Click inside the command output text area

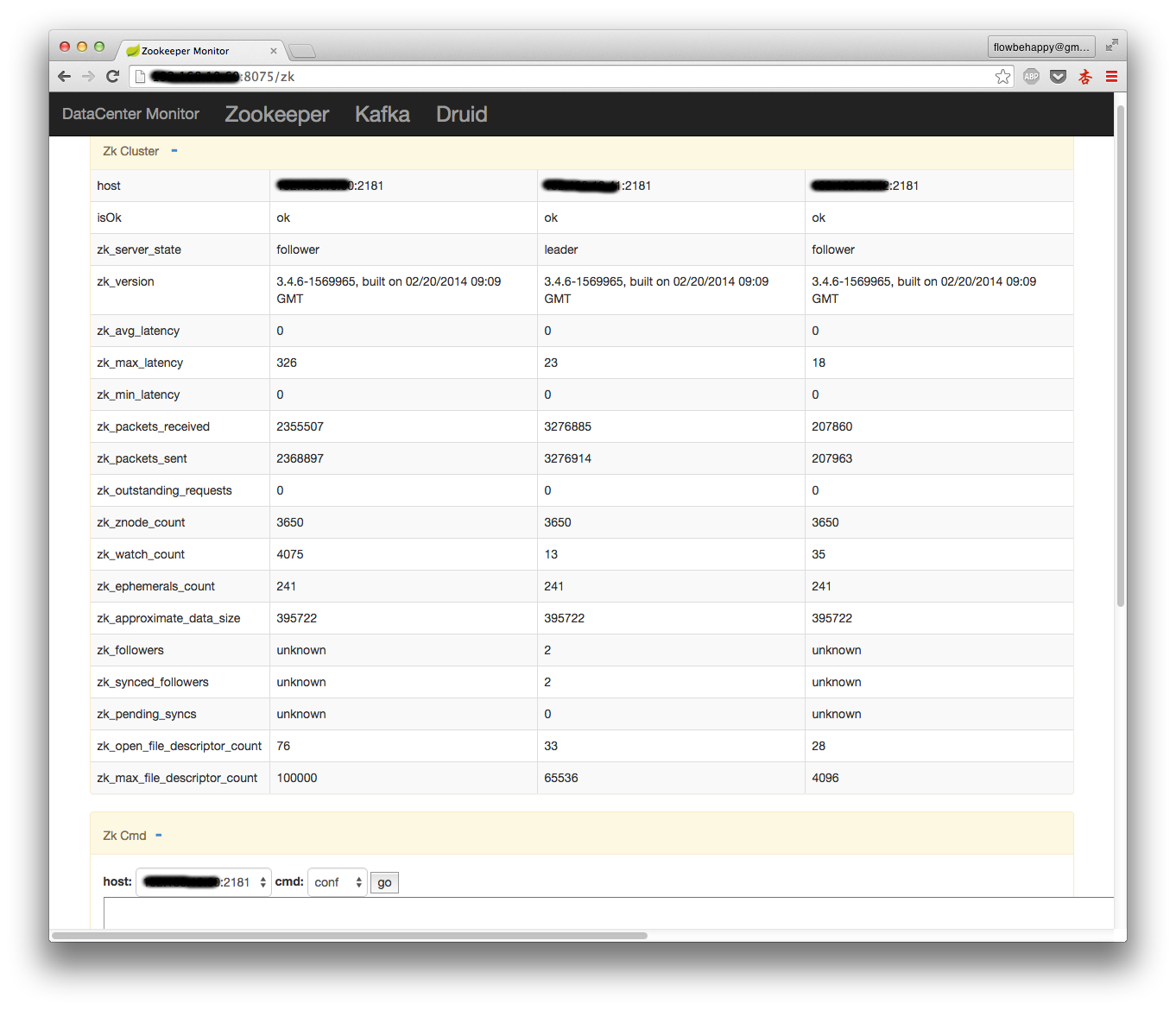click(x=609, y=912)
